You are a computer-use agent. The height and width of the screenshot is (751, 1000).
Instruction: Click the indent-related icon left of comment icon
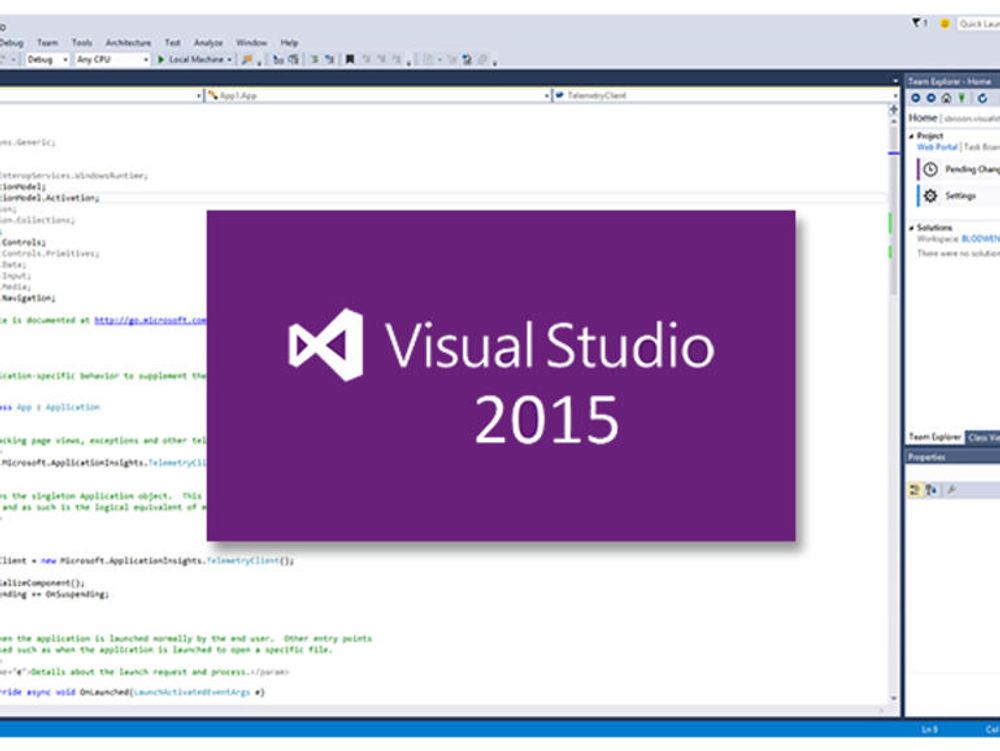tap(294, 59)
